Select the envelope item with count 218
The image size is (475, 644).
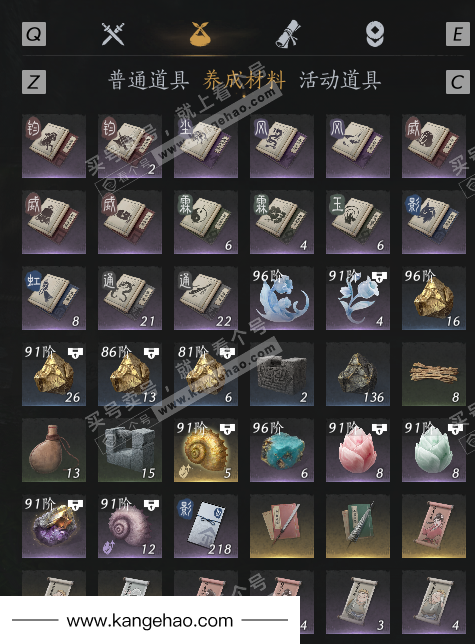(206, 526)
